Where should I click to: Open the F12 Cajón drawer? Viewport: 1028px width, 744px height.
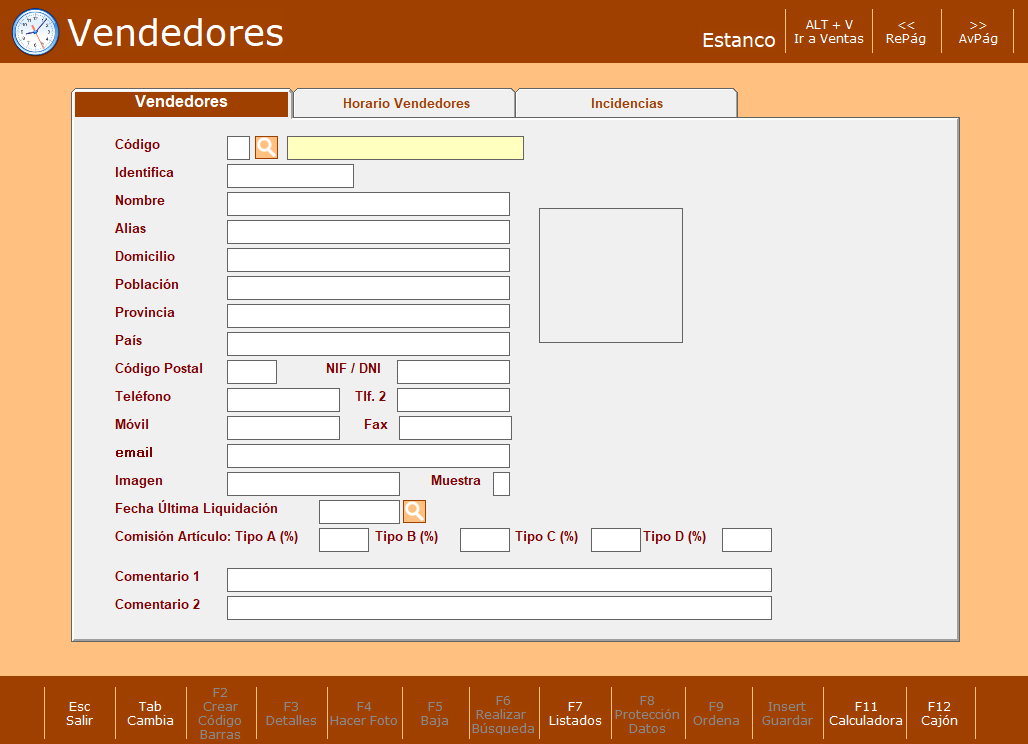939,713
